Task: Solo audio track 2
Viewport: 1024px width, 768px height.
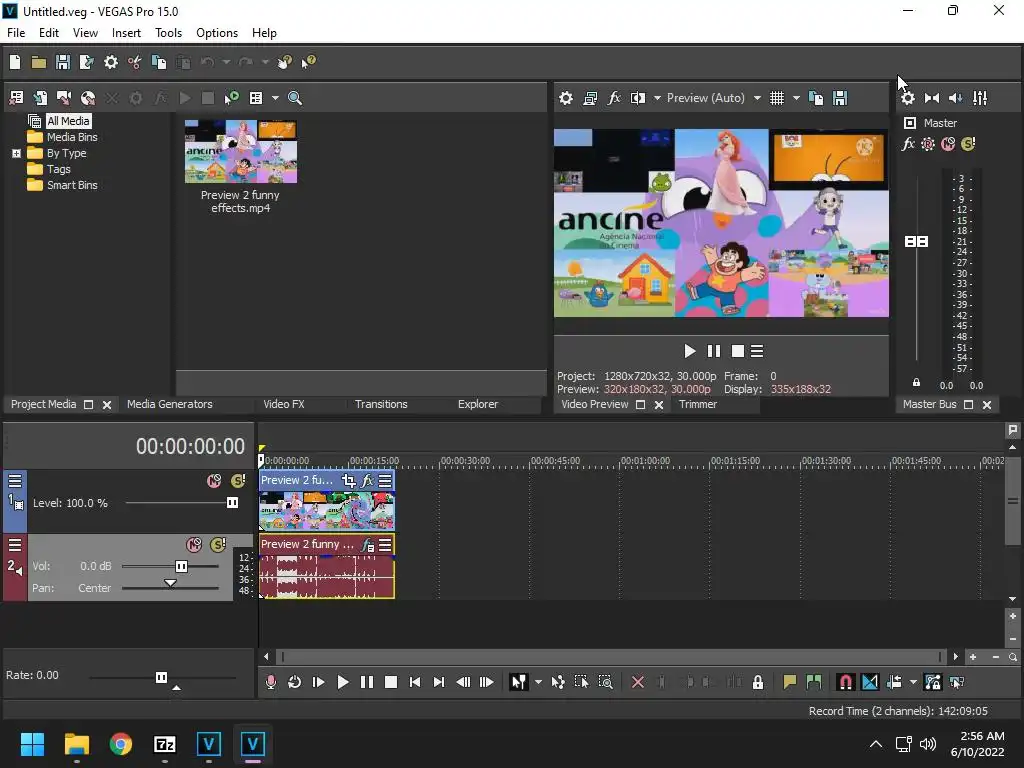Action: (x=218, y=545)
